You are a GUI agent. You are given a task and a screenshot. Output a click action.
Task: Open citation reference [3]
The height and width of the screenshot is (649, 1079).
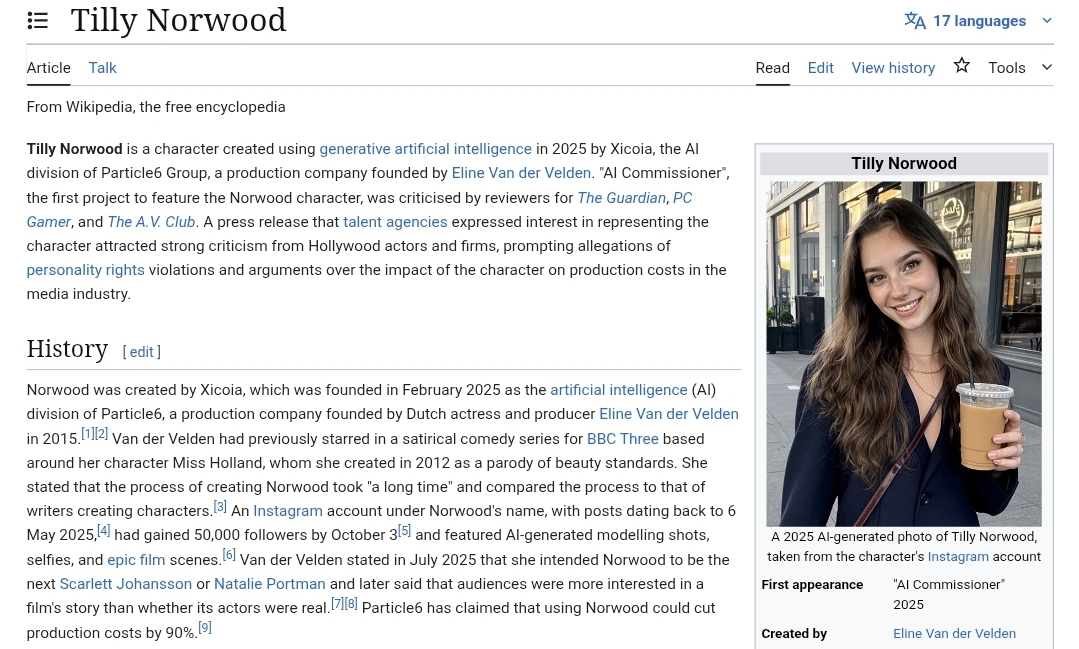220,507
